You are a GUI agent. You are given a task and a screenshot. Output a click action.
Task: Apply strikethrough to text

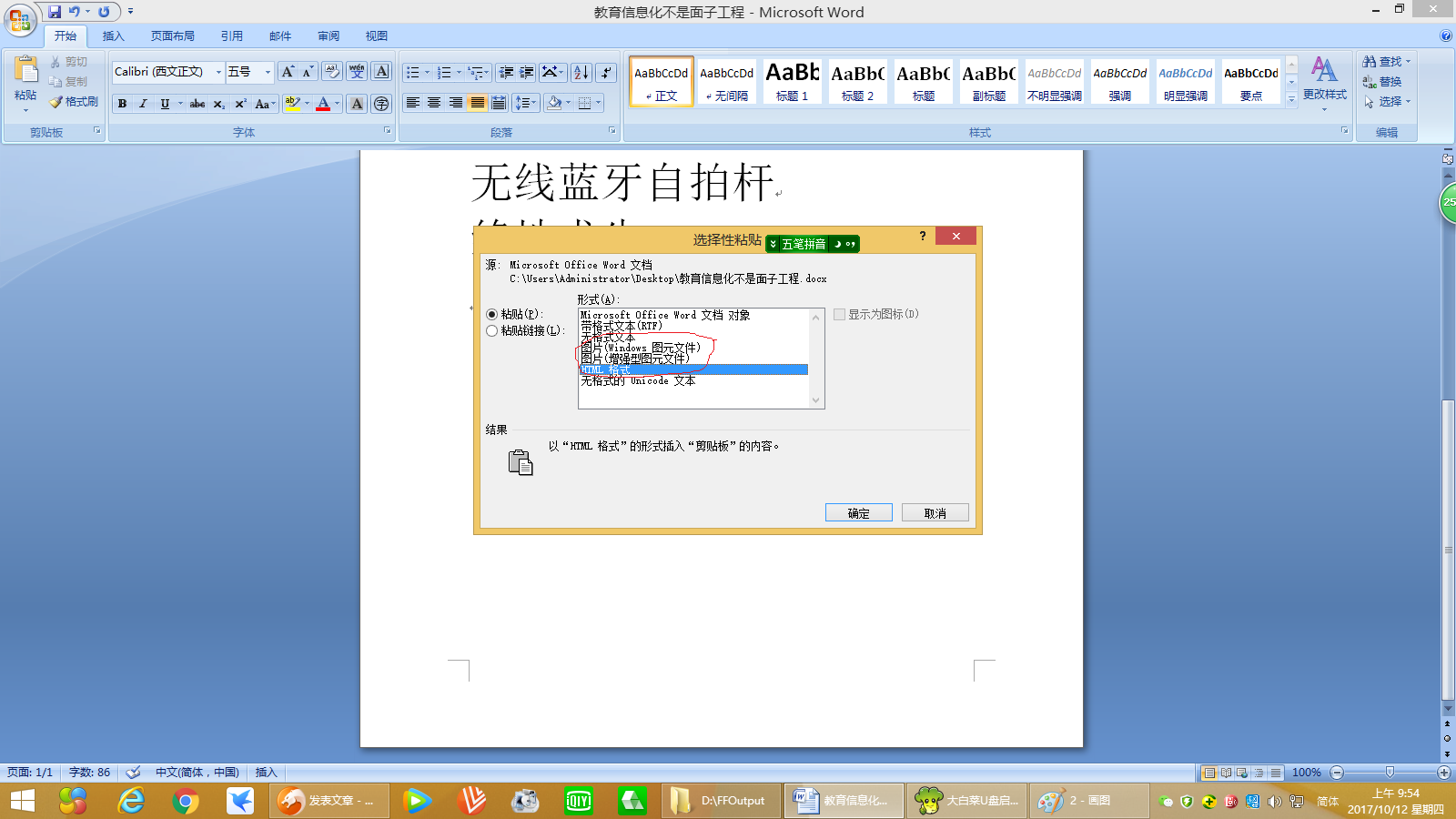197,104
